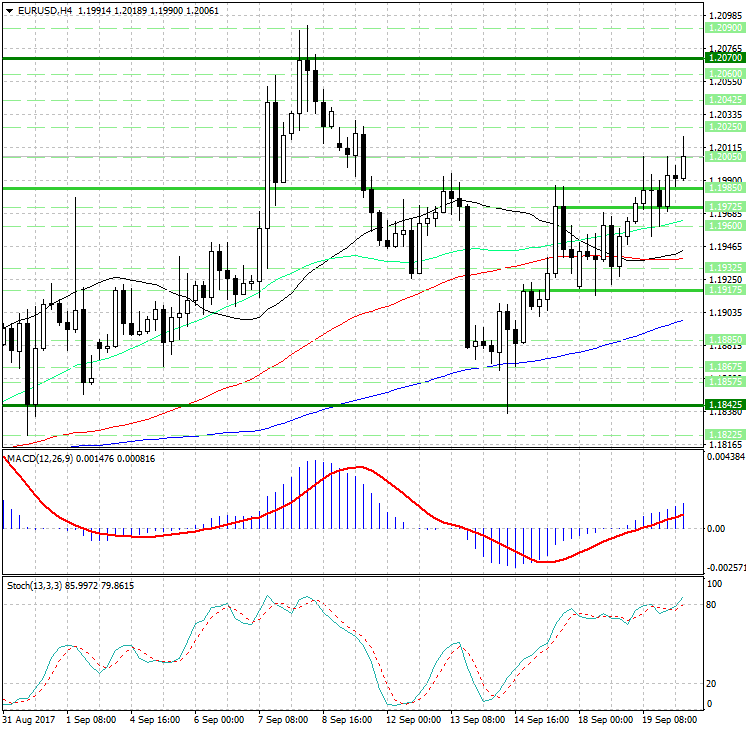Viewport: 746px width, 731px height.
Task: Click the 1.19850 level price tag
Action: pos(725,188)
